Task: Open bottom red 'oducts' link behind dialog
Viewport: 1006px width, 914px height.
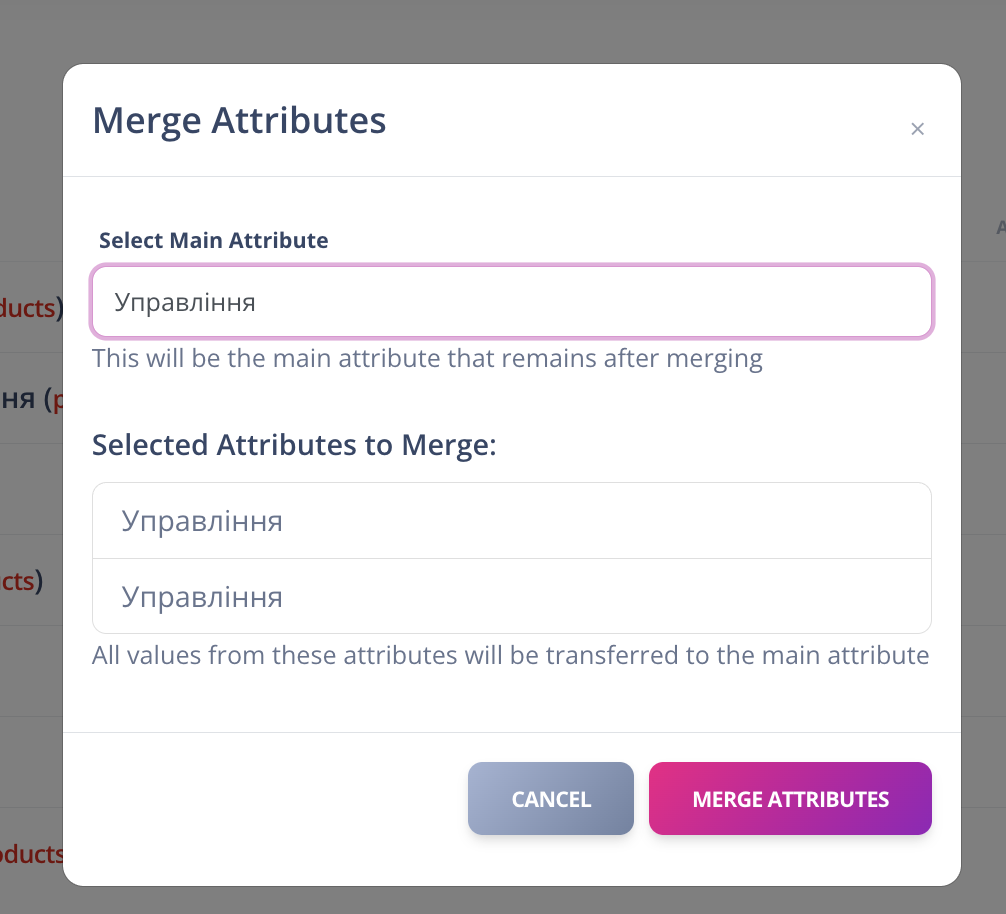Action: (30, 855)
